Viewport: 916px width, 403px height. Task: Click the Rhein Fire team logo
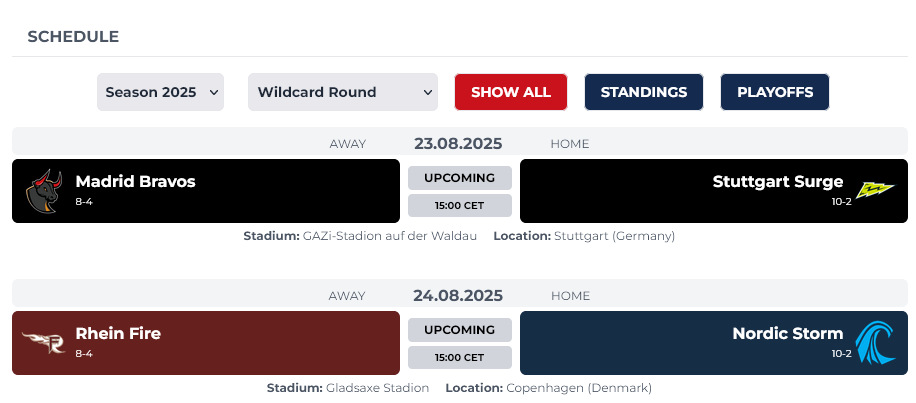tap(43, 342)
